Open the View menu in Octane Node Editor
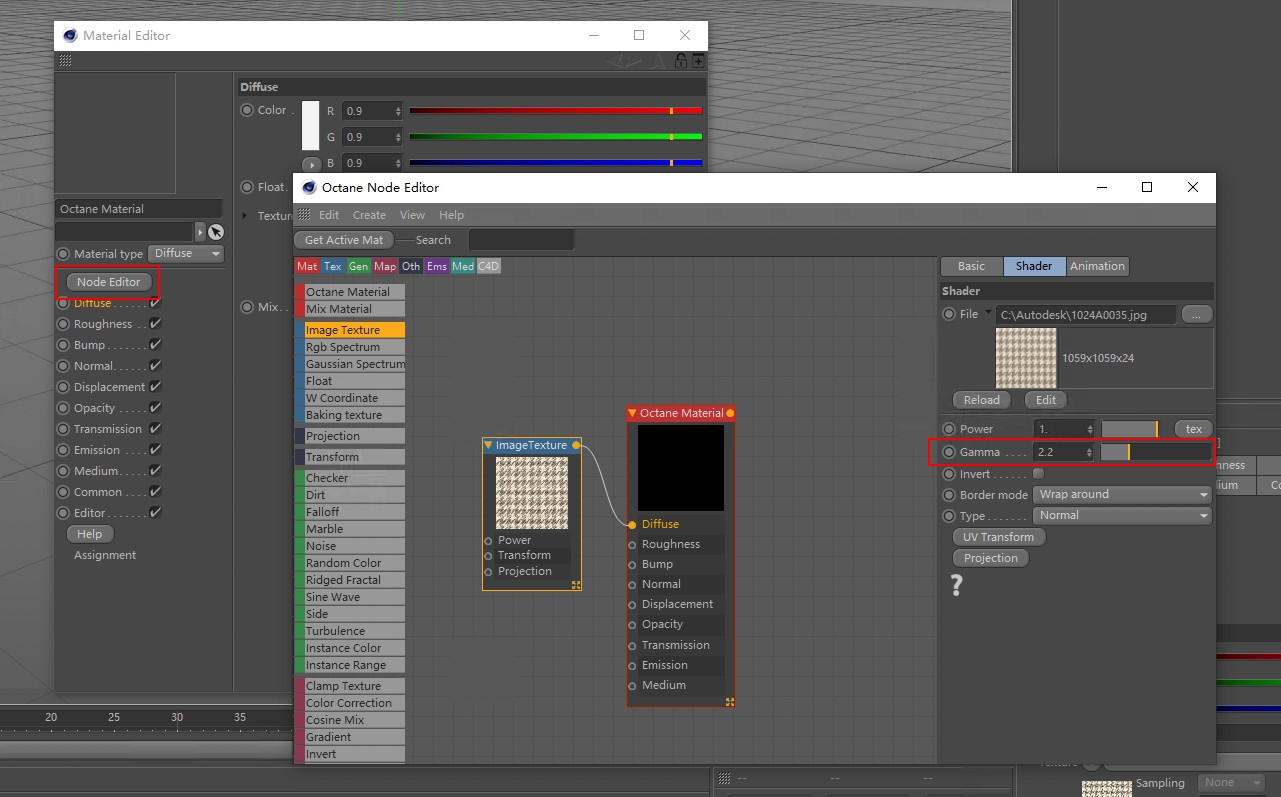The image size is (1281, 797). click(x=412, y=215)
